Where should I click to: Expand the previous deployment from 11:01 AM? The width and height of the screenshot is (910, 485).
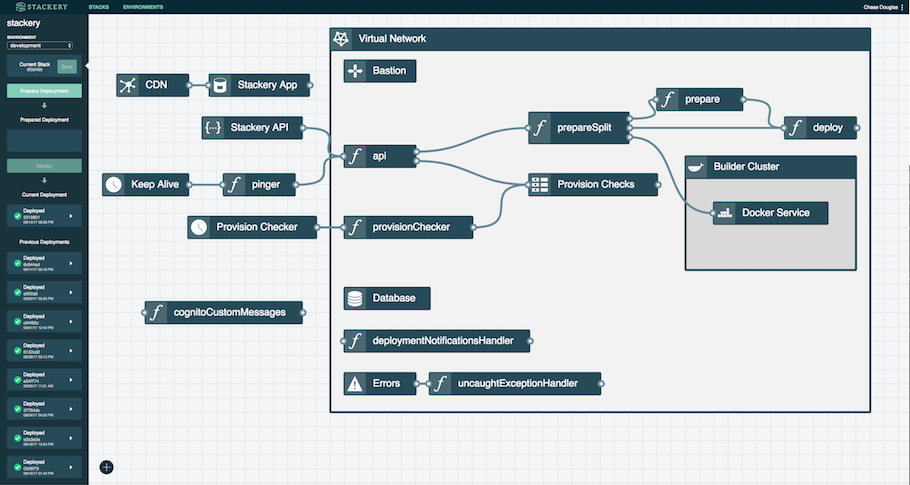pos(71,380)
